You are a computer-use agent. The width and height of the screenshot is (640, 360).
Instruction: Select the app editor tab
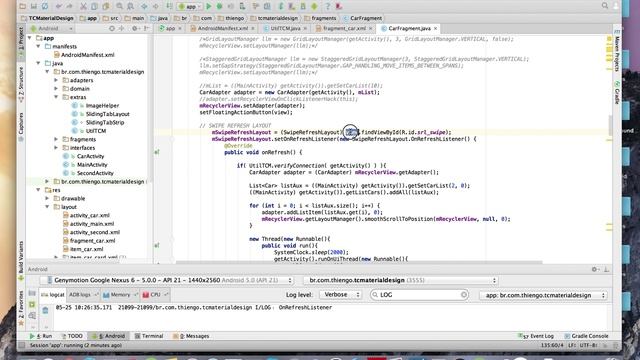click(170, 29)
